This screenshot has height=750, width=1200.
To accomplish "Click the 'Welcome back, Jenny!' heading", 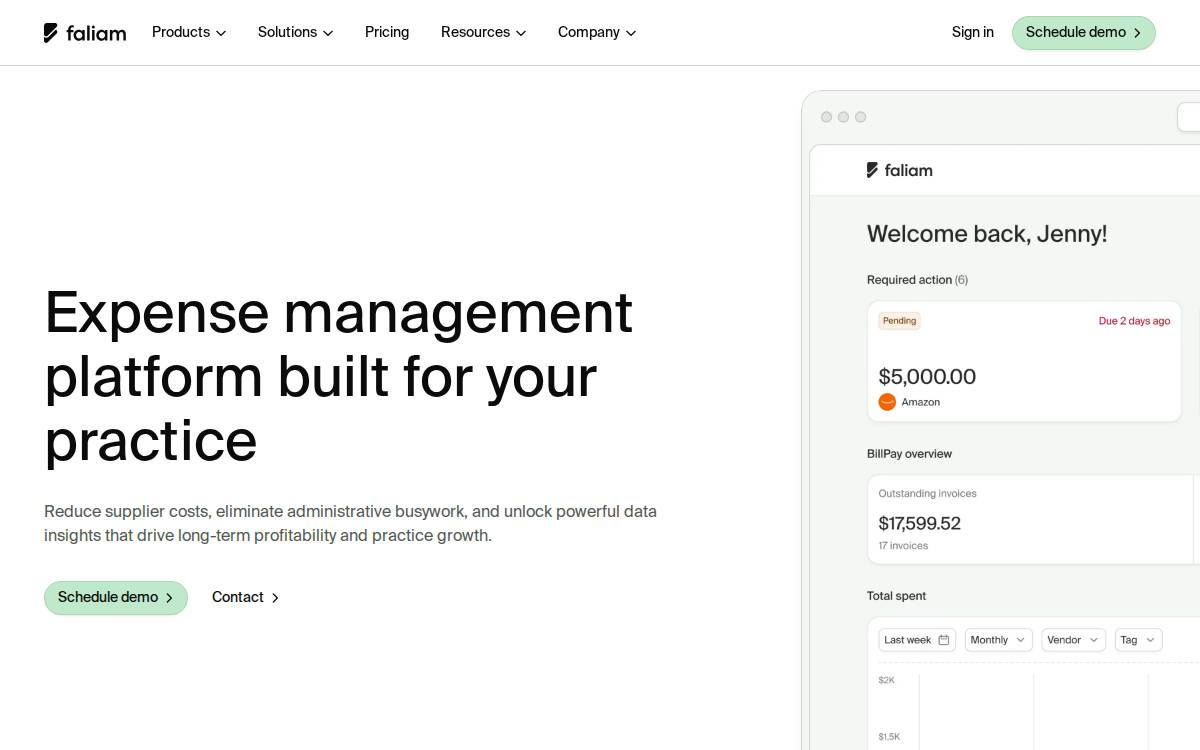I will pos(987,234).
